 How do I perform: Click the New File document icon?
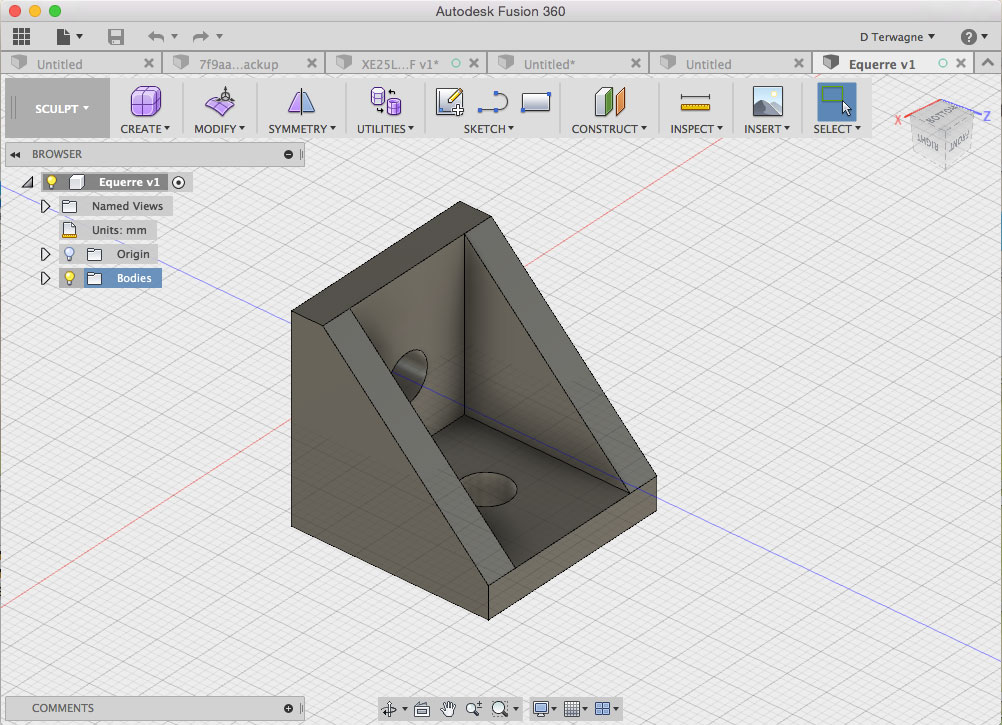click(63, 36)
